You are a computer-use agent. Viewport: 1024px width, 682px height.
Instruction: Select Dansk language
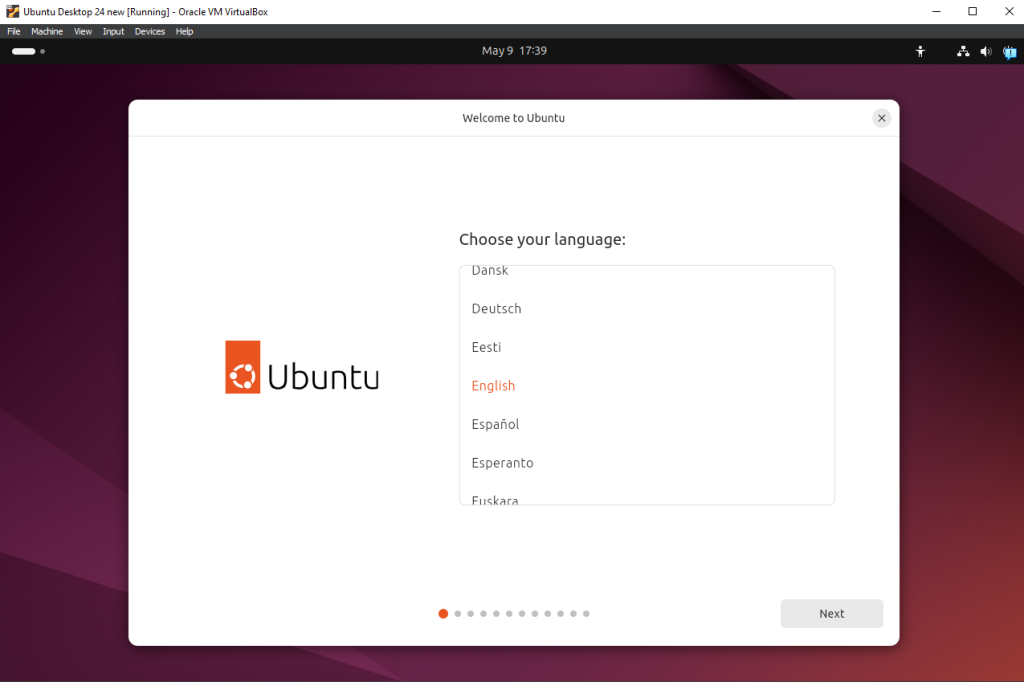click(647, 270)
